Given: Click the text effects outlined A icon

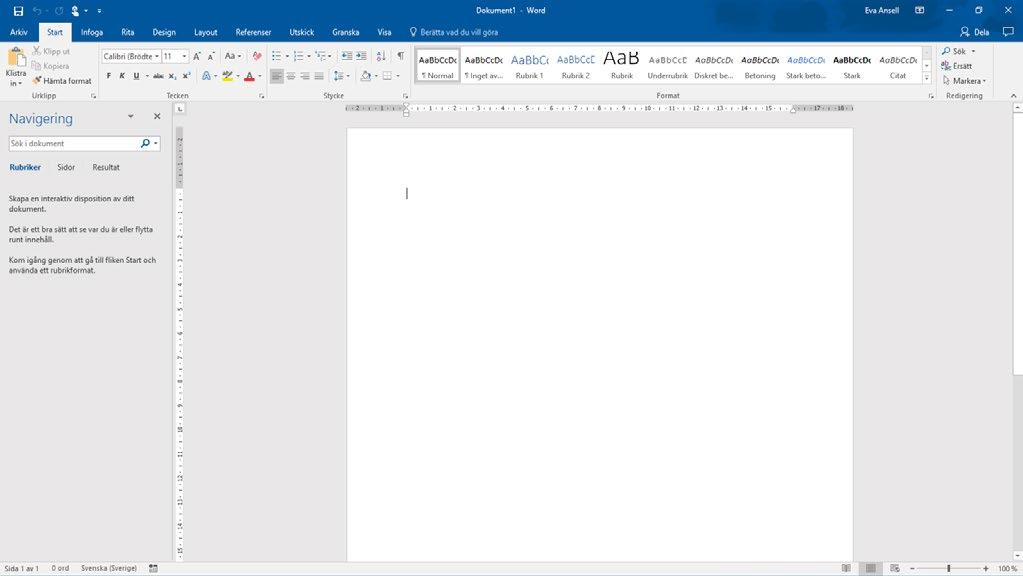Looking at the screenshot, I should pyautogui.click(x=206, y=76).
